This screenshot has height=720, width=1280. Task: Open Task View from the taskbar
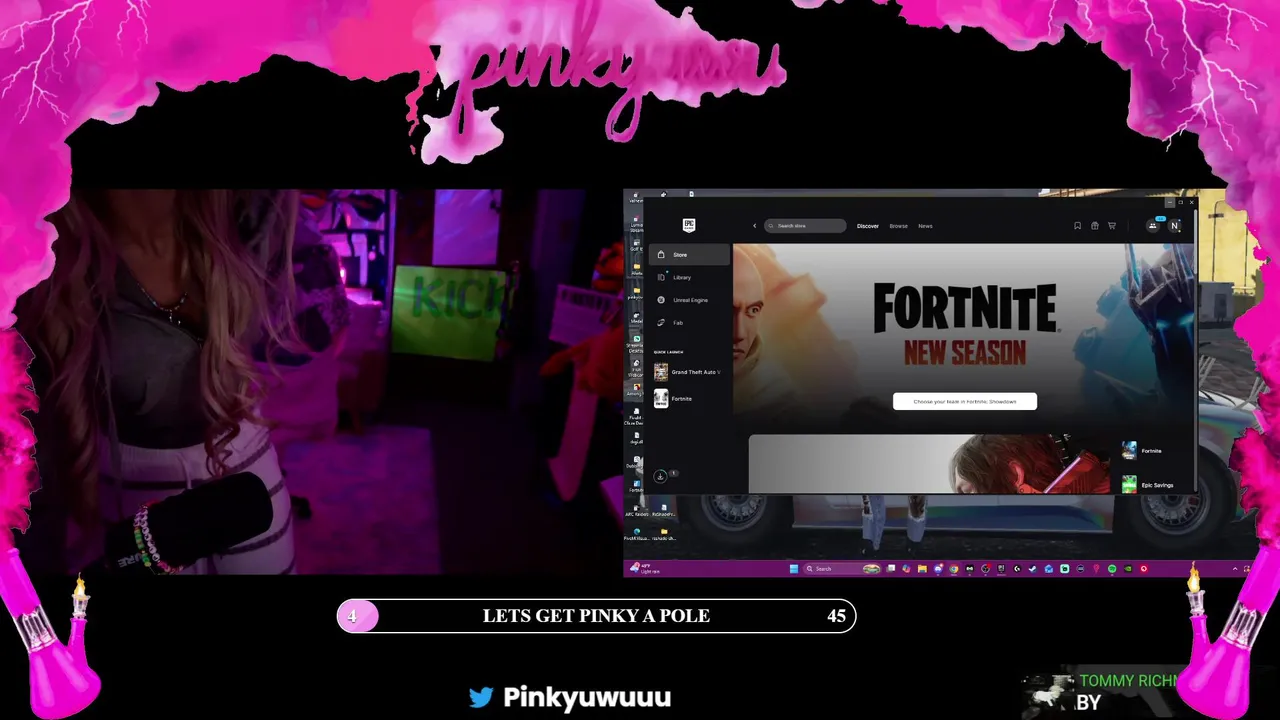click(x=891, y=569)
